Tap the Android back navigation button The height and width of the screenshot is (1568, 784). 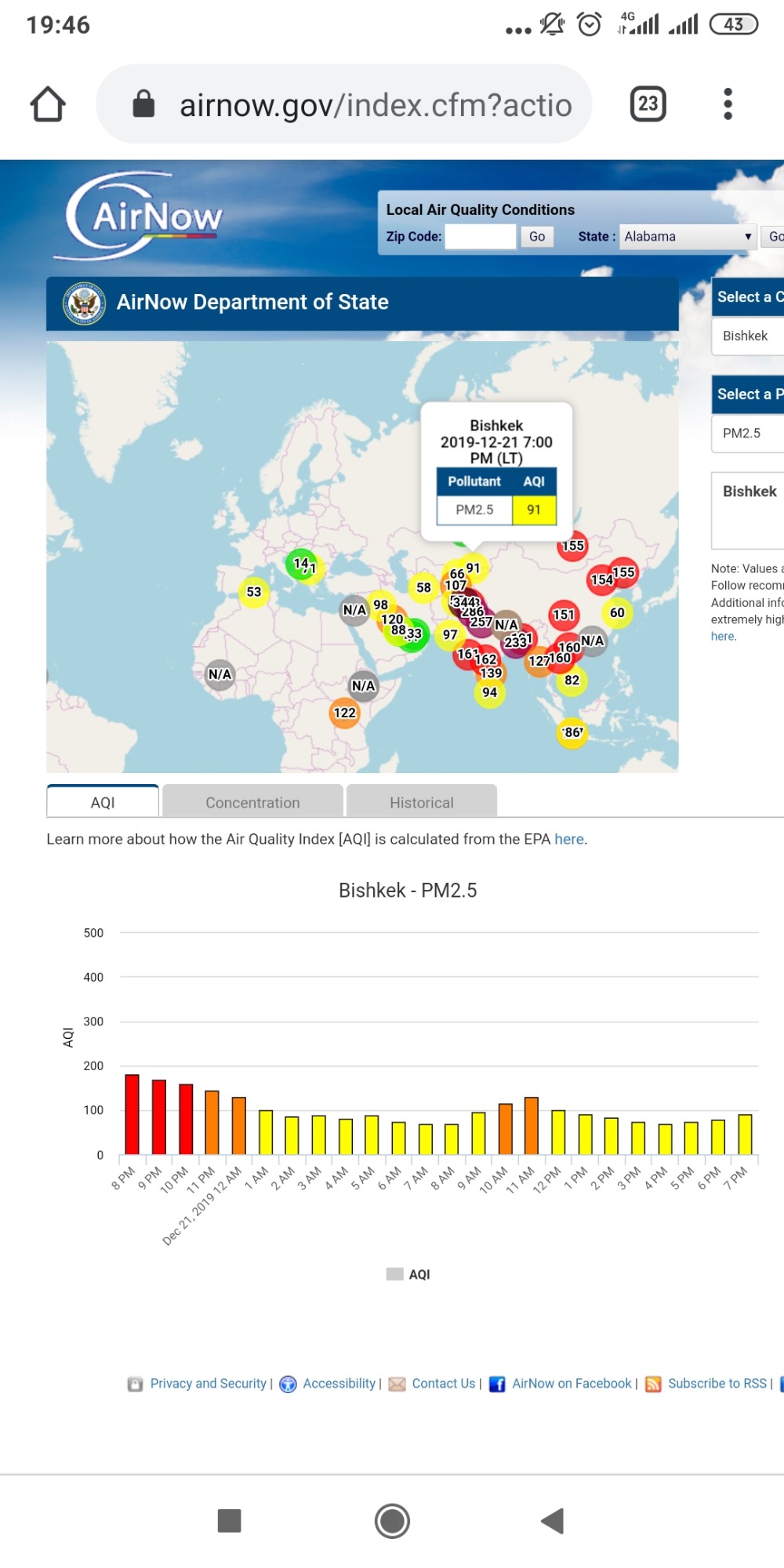(x=553, y=1521)
